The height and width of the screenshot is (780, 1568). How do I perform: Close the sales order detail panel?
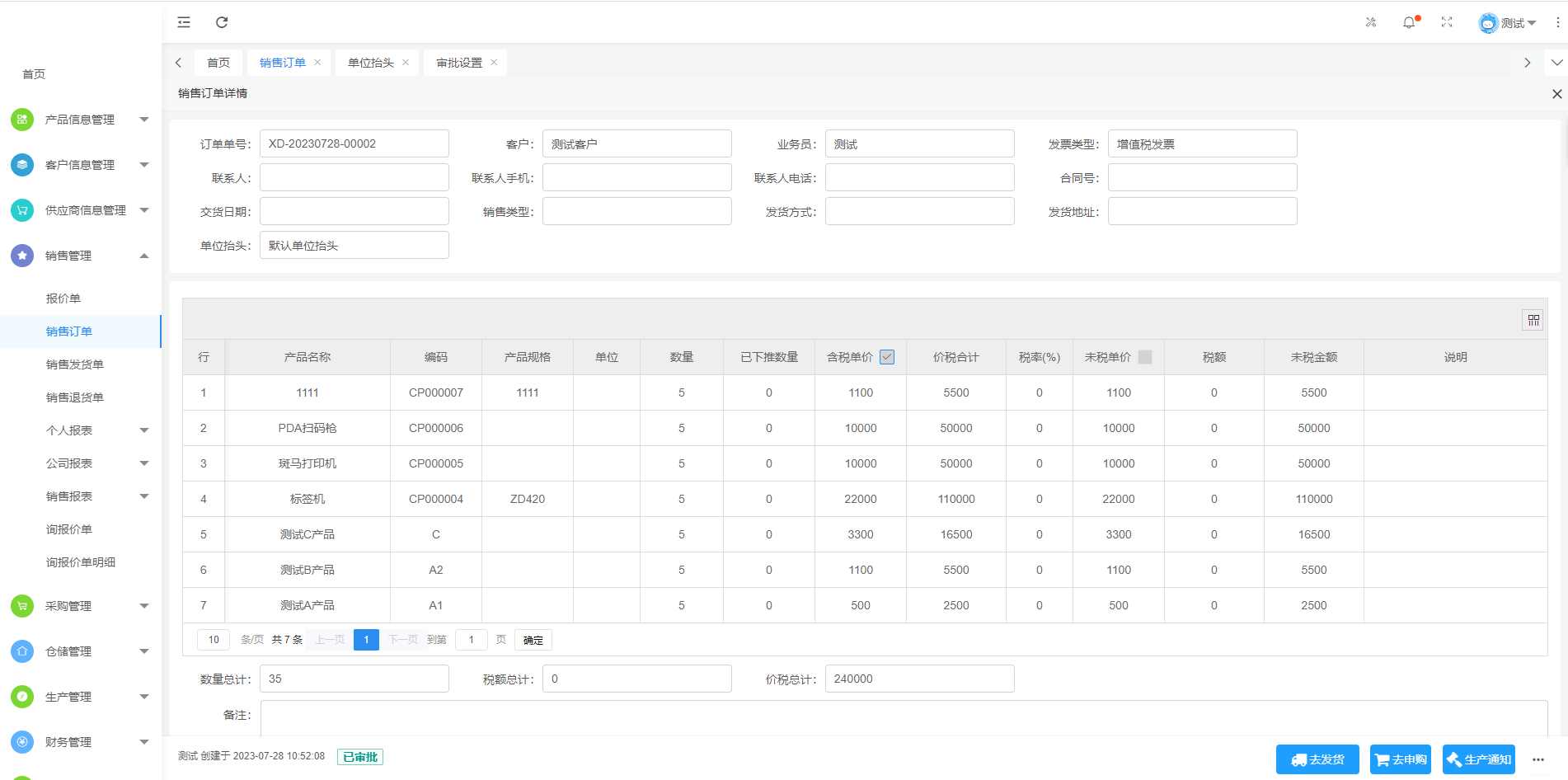pyautogui.click(x=1556, y=94)
